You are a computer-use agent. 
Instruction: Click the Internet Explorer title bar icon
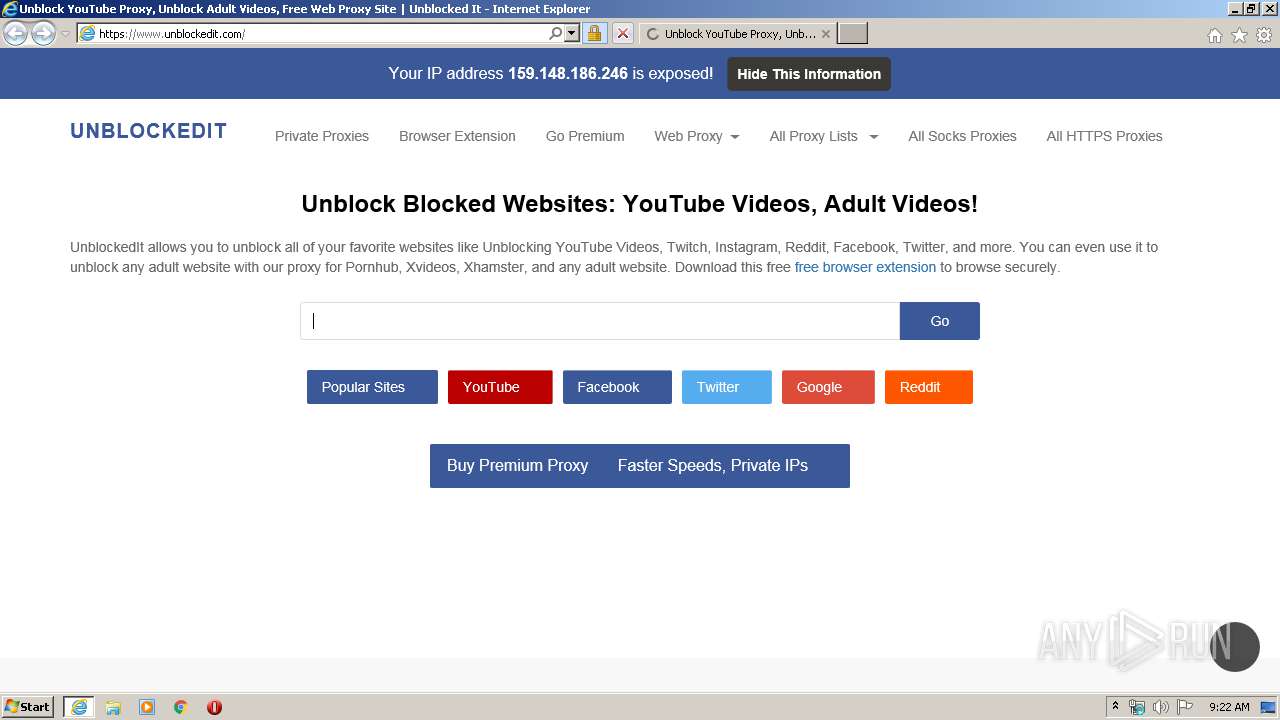pos(9,9)
